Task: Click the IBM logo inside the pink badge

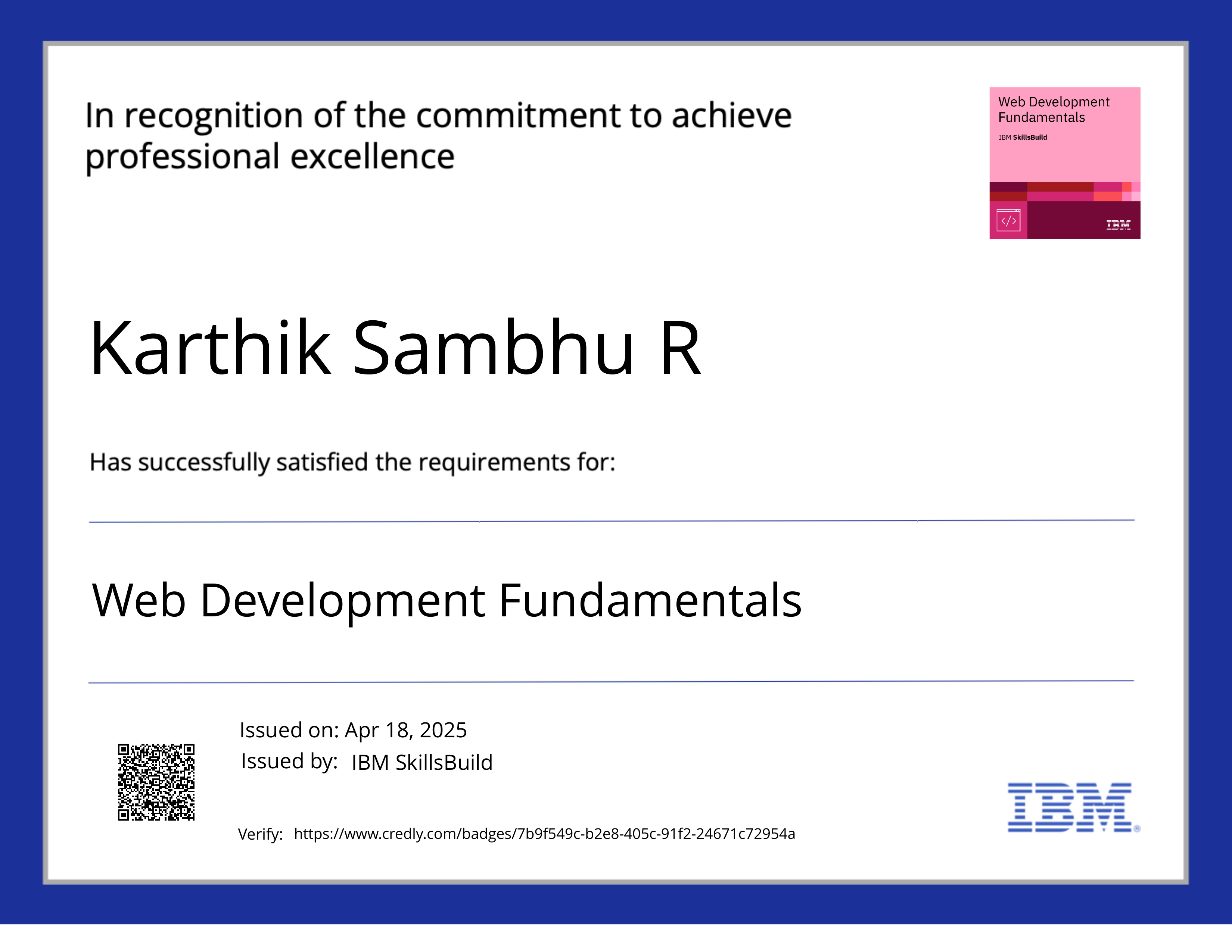Action: click(1119, 225)
